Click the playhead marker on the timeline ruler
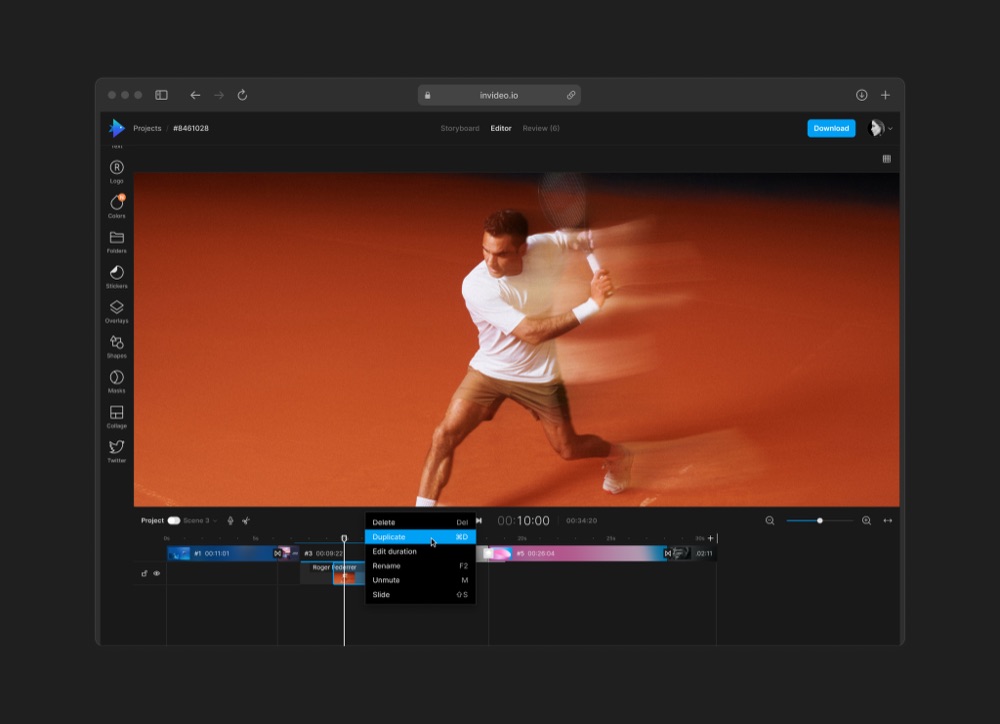The height and width of the screenshot is (724, 1000). point(344,538)
